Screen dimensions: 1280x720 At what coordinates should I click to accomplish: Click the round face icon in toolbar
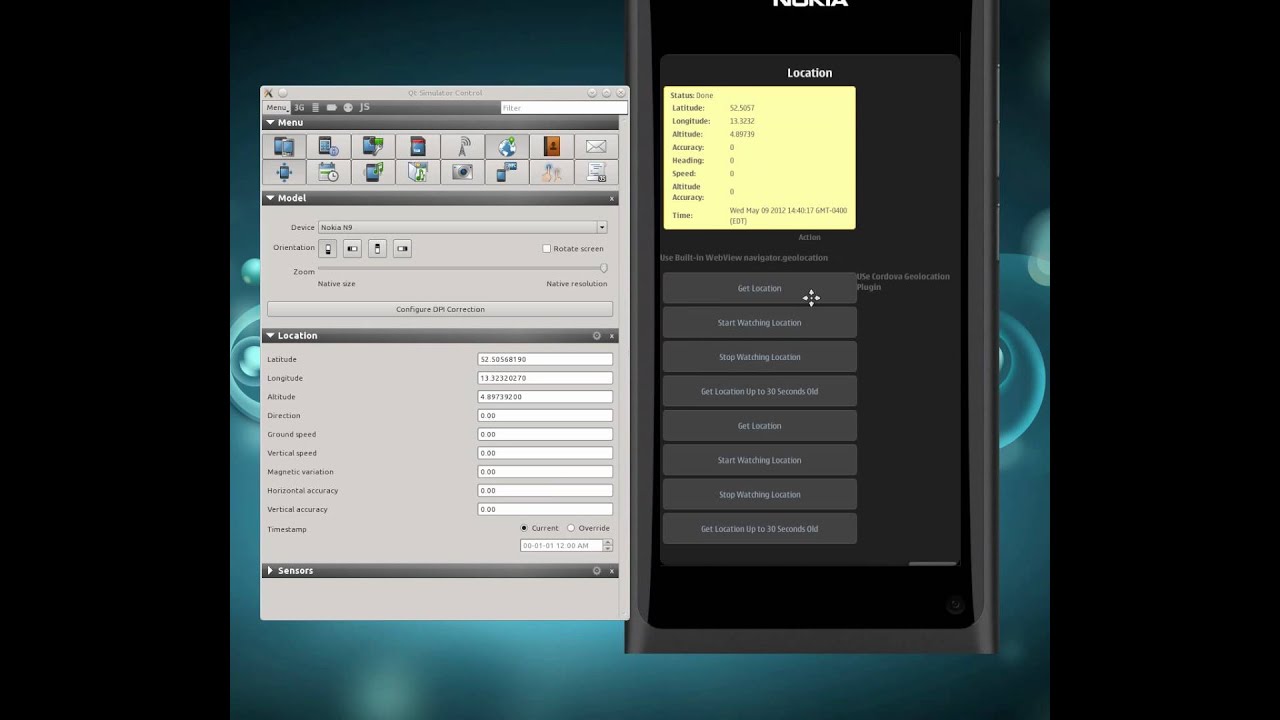point(348,107)
